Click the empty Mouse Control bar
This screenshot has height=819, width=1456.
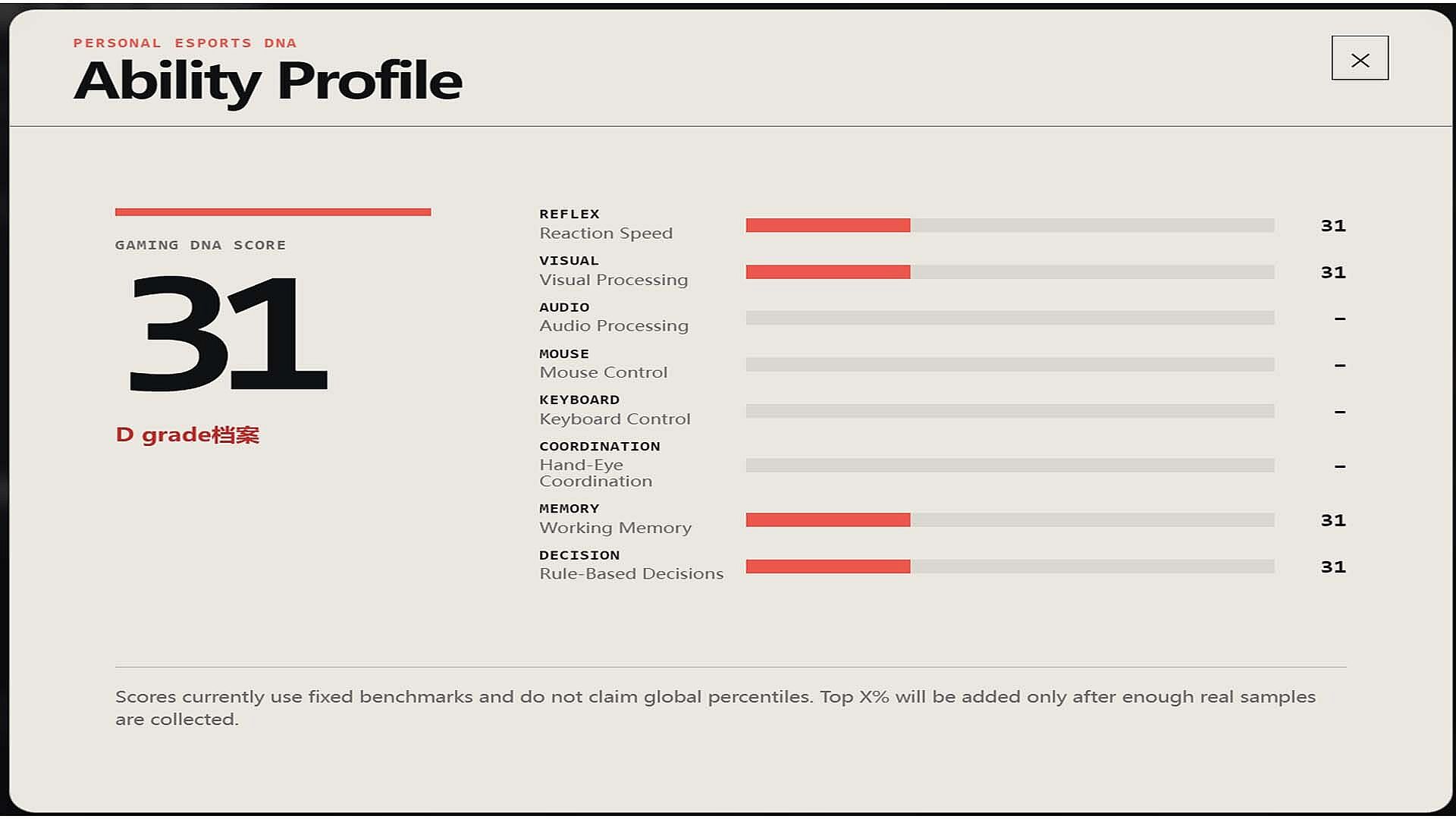(x=1010, y=365)
